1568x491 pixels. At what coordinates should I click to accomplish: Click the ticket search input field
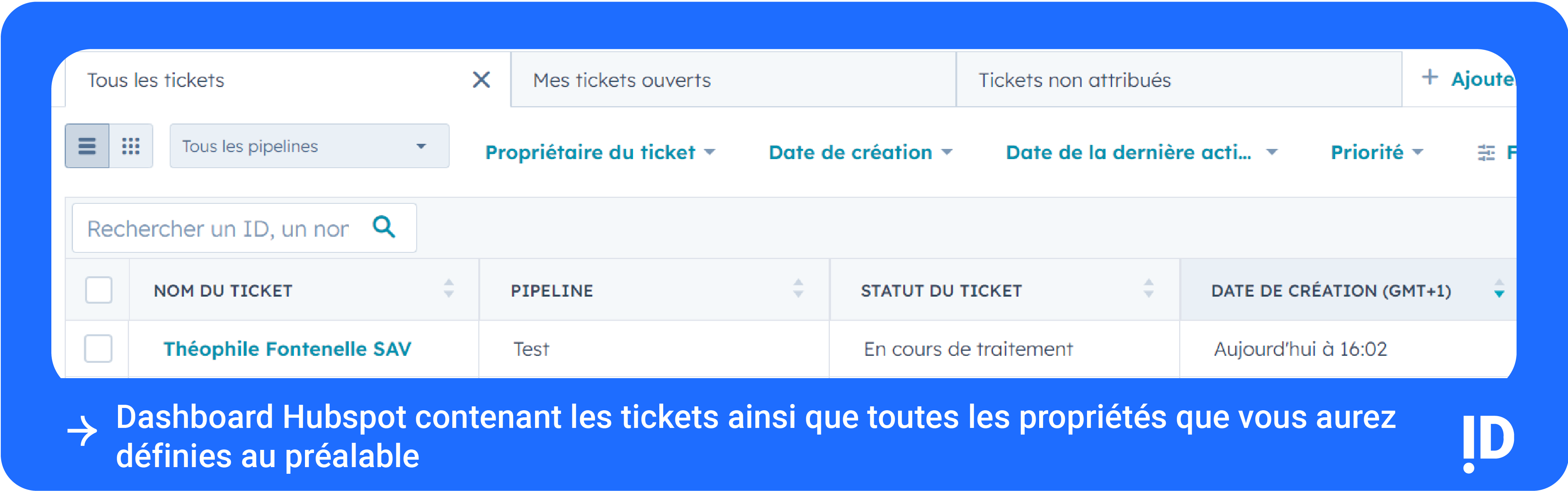pos(219,229)
